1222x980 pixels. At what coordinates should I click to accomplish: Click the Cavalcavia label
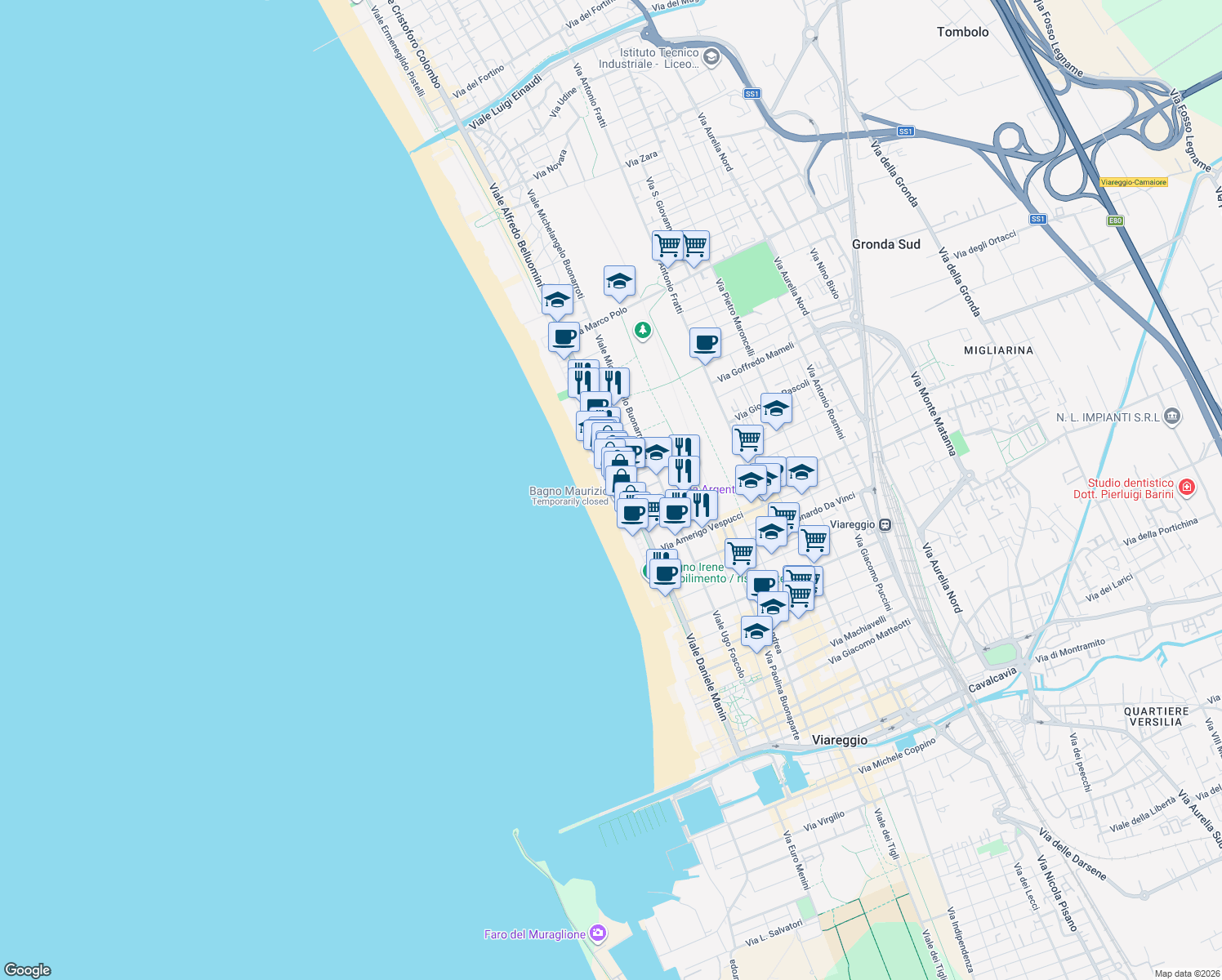coord(992,680)
